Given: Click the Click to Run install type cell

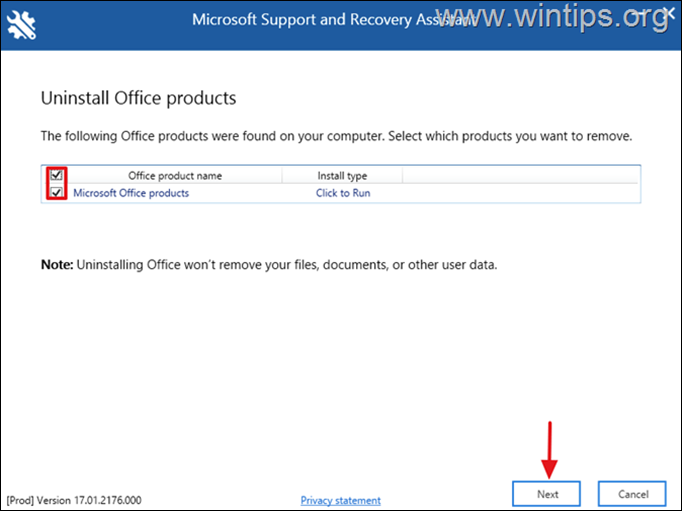Looking at the screenshot, I should 343,193.
